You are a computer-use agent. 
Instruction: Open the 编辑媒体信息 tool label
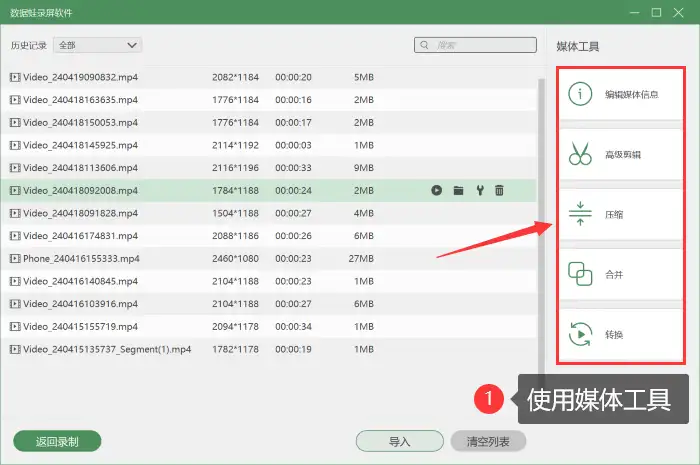point(632,94)
